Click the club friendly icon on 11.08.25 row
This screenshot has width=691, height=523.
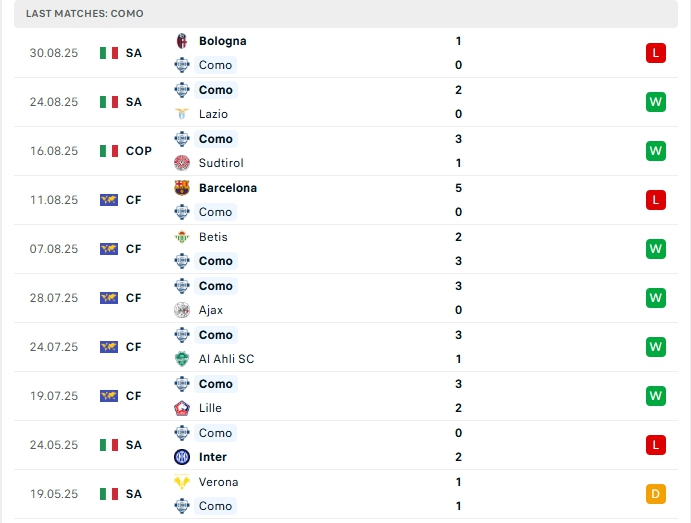click(109, 200)
